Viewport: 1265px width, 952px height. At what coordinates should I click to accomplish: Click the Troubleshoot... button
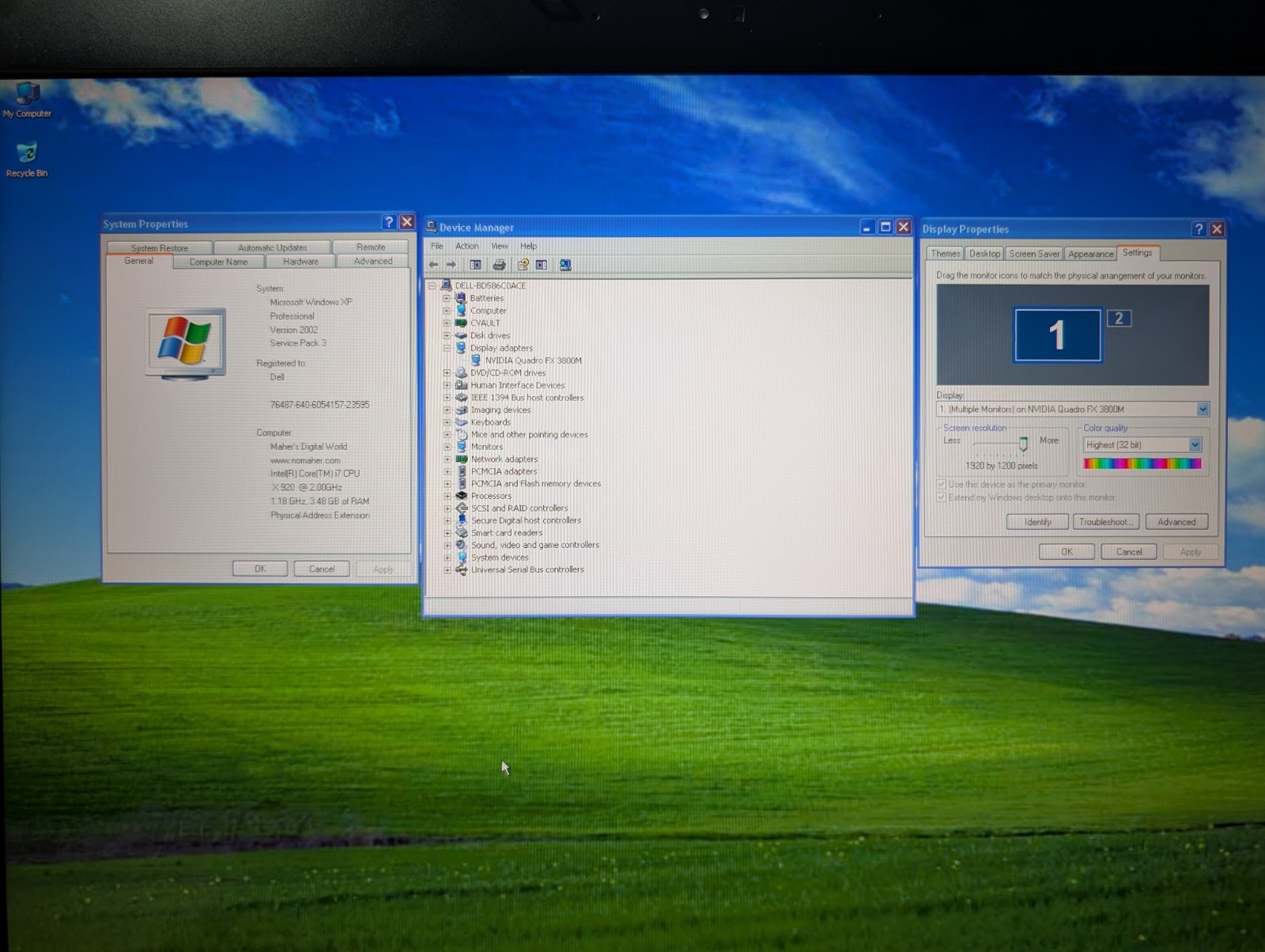1106,522
